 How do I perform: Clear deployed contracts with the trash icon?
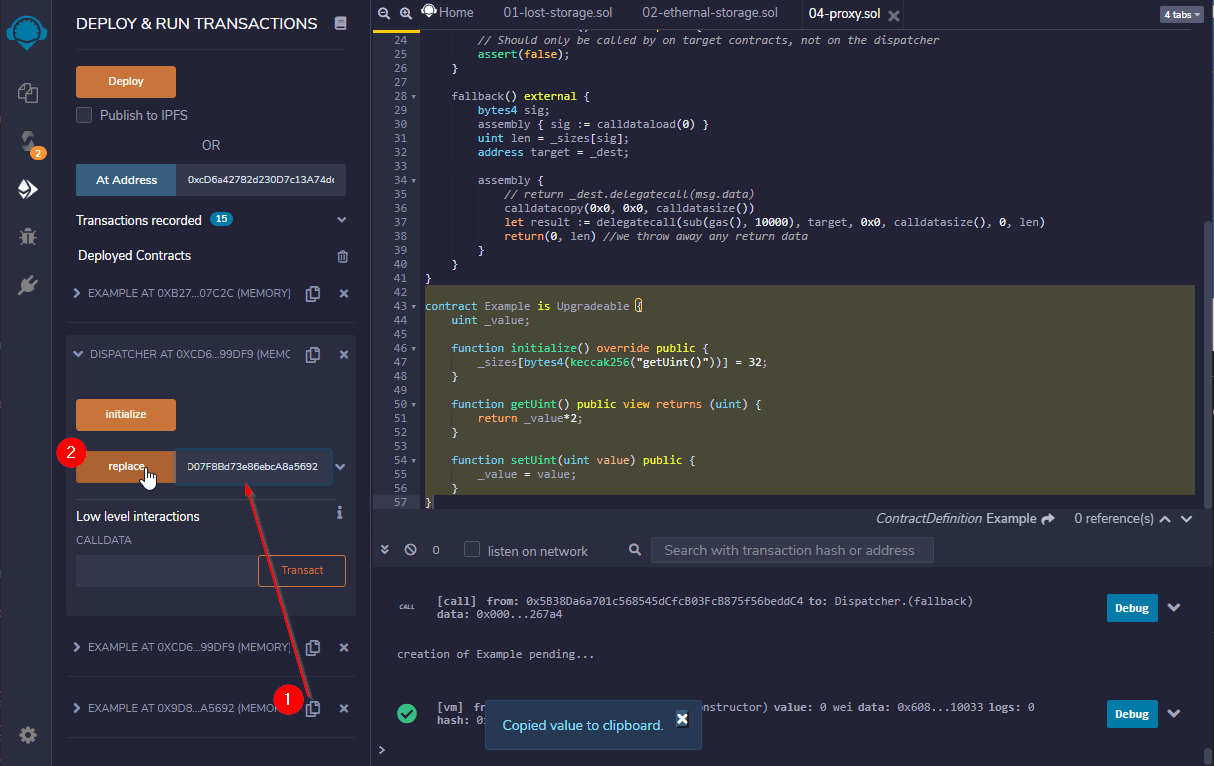point(343,256)
